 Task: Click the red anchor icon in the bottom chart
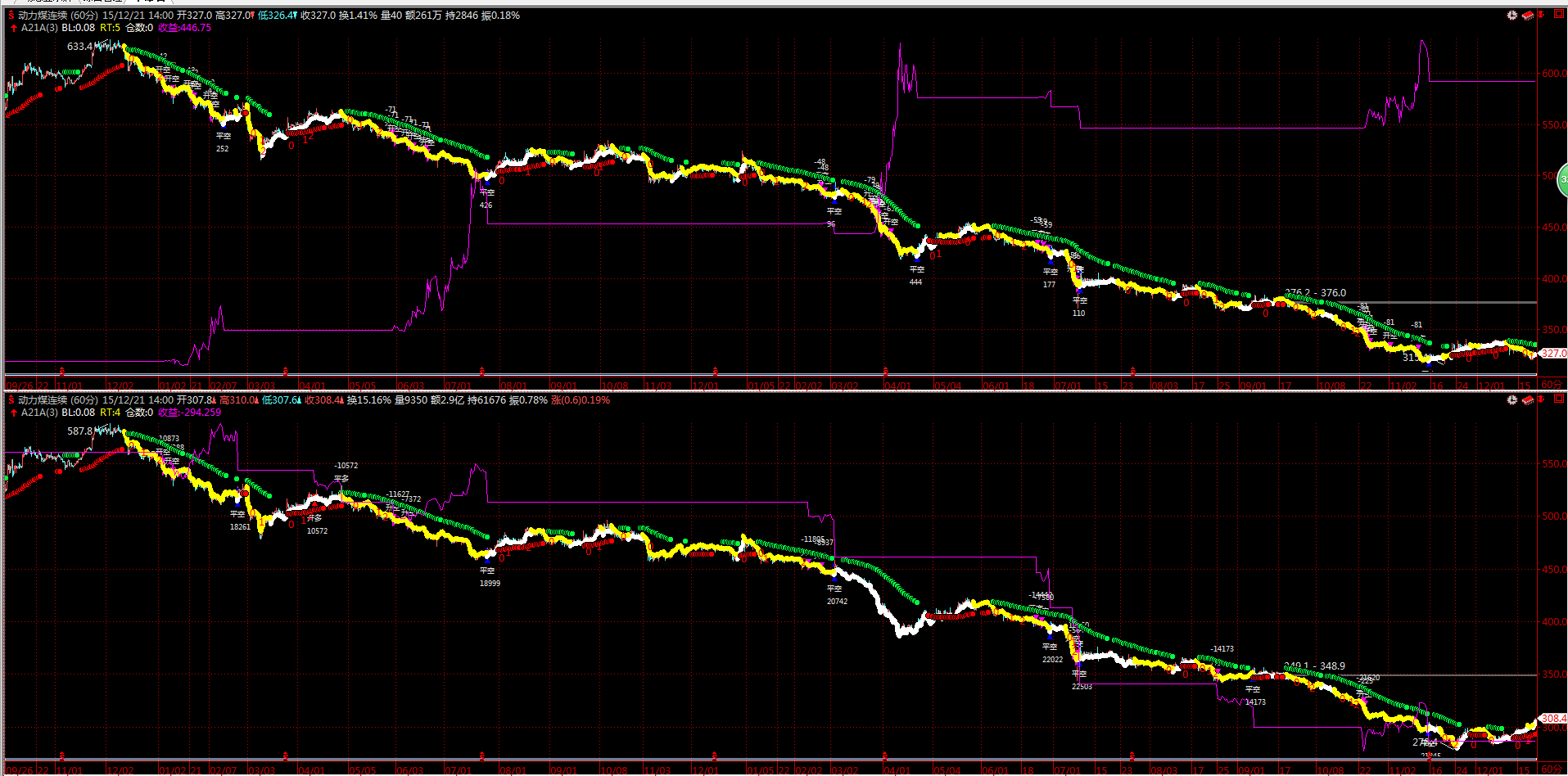point(1540,399)
